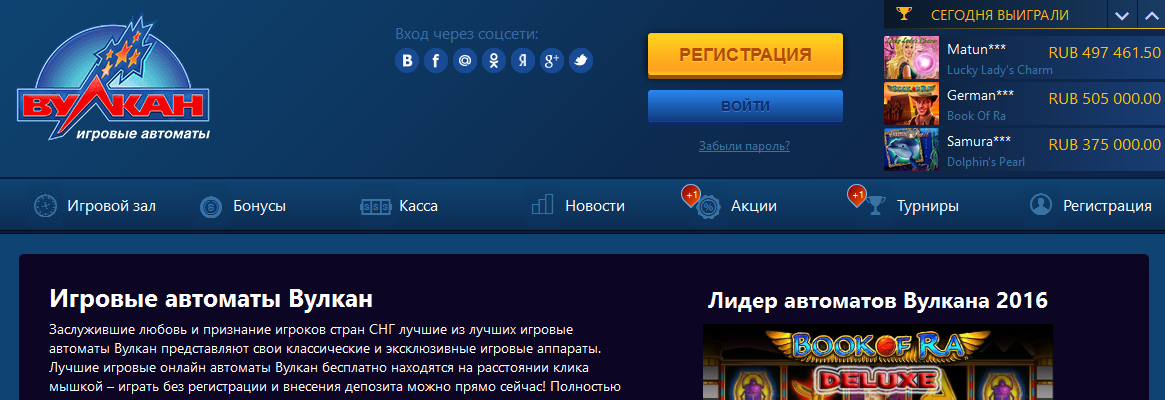1165x400 pixels.
Task: Click the +1 badge on Акции
Action: [x=690, y=196]
